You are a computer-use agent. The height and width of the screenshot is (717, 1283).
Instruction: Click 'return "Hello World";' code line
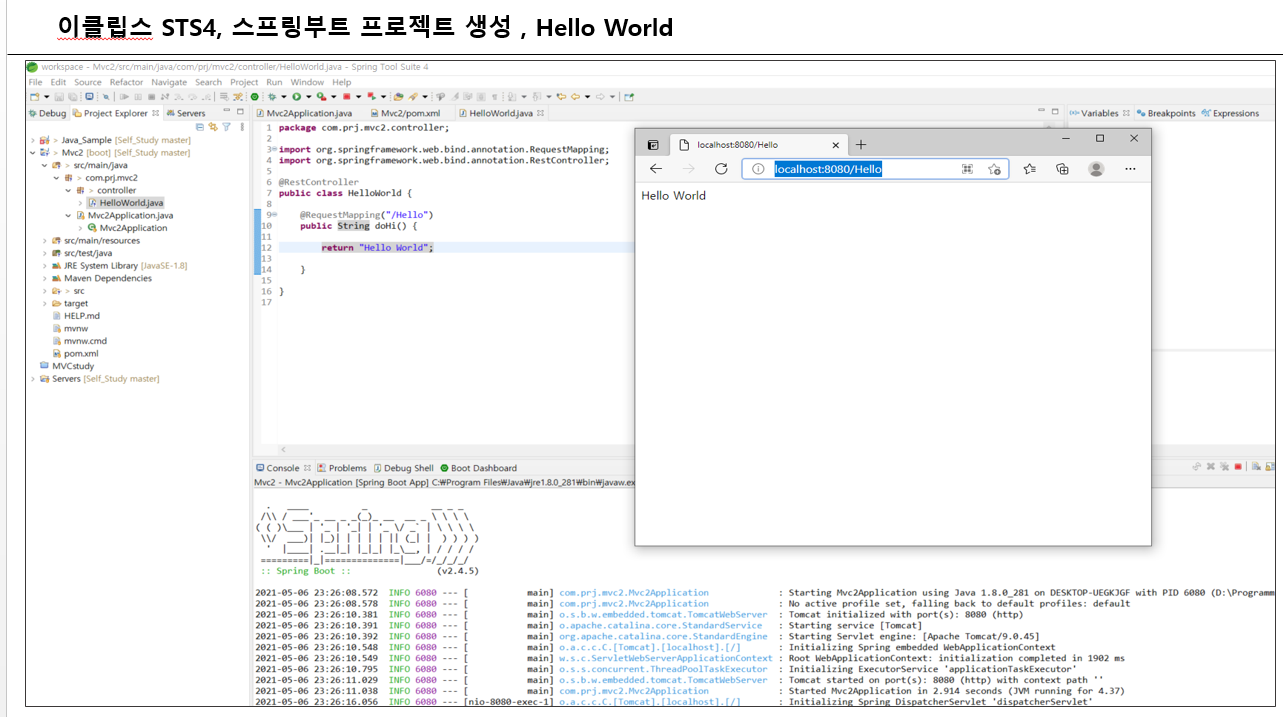378,247
